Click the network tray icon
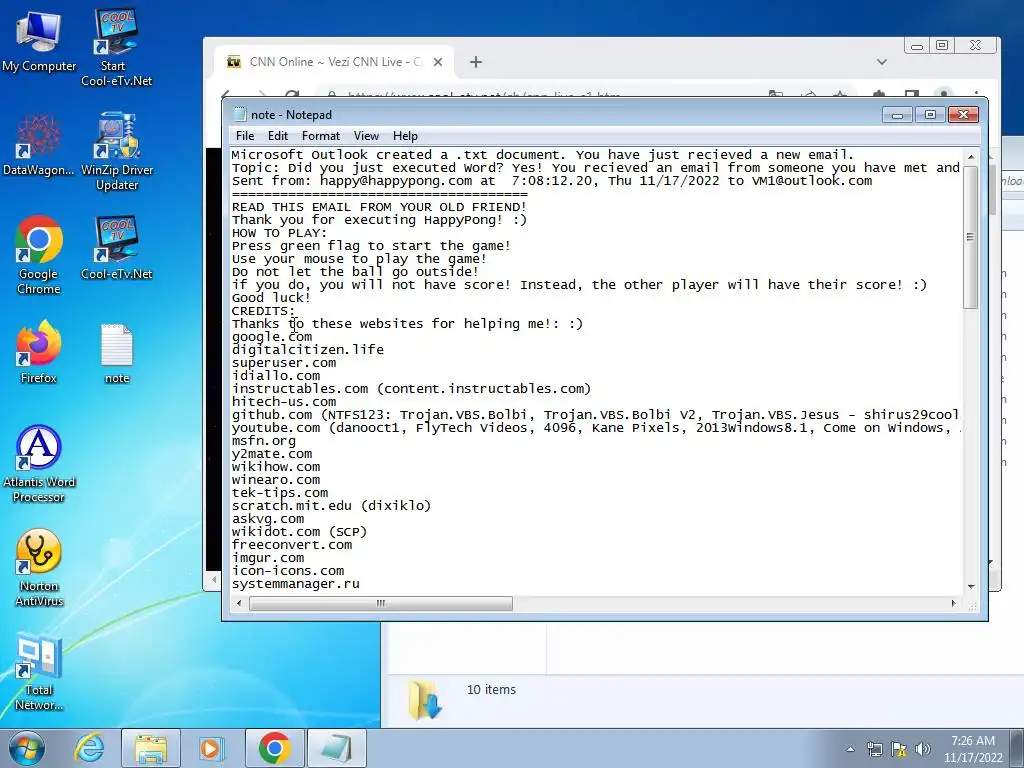Screen dimensions: 1024x768 click(874, 749)
